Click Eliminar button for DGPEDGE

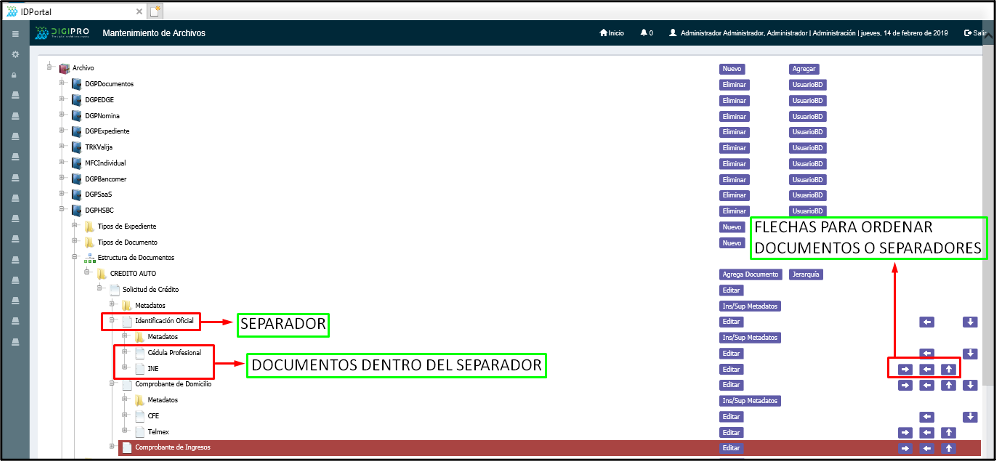[734, 100]
